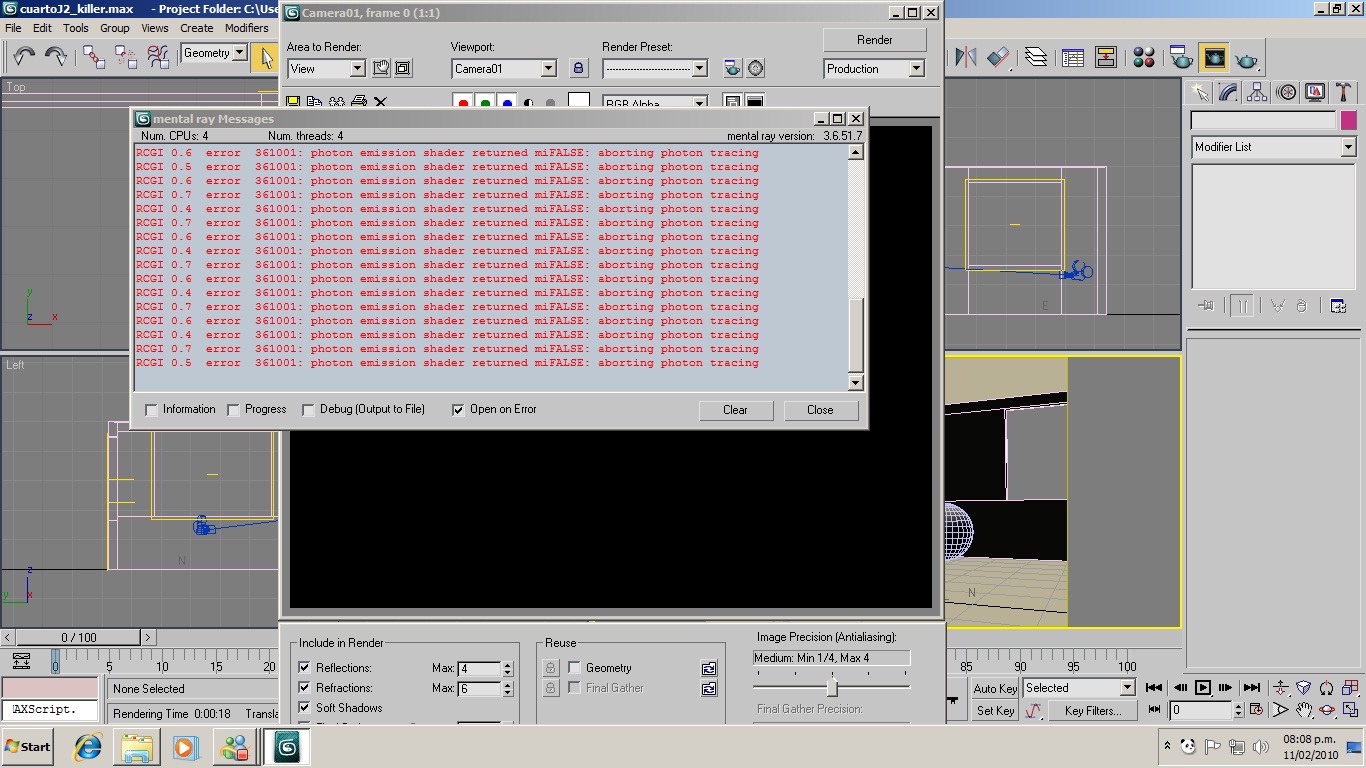Click Close in mental ray Messages
Viewport: 1366px width, 768px height.
(x=820, y=410)
